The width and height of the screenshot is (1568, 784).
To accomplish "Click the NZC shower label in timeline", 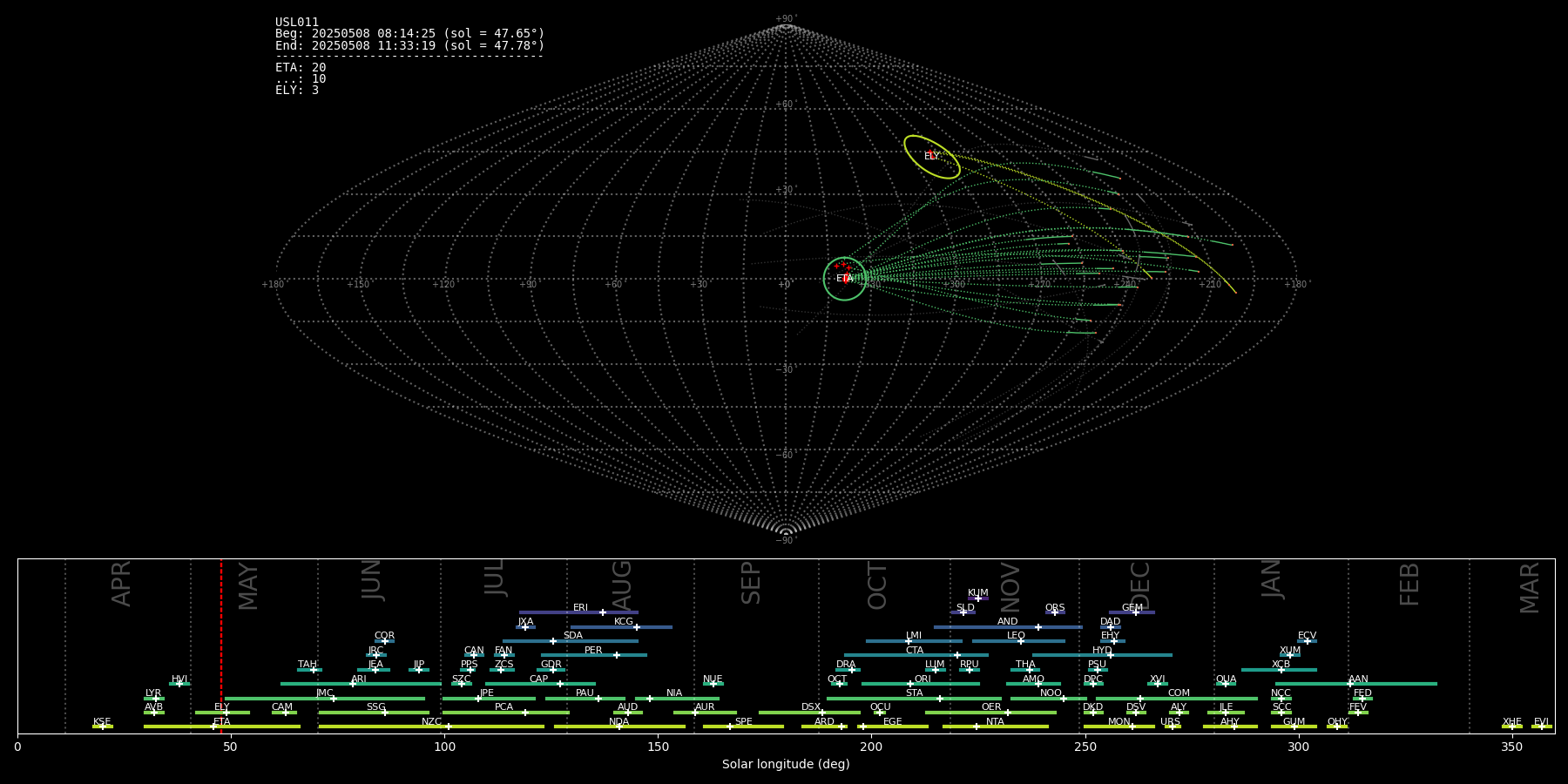I will (x=431, y=721).
